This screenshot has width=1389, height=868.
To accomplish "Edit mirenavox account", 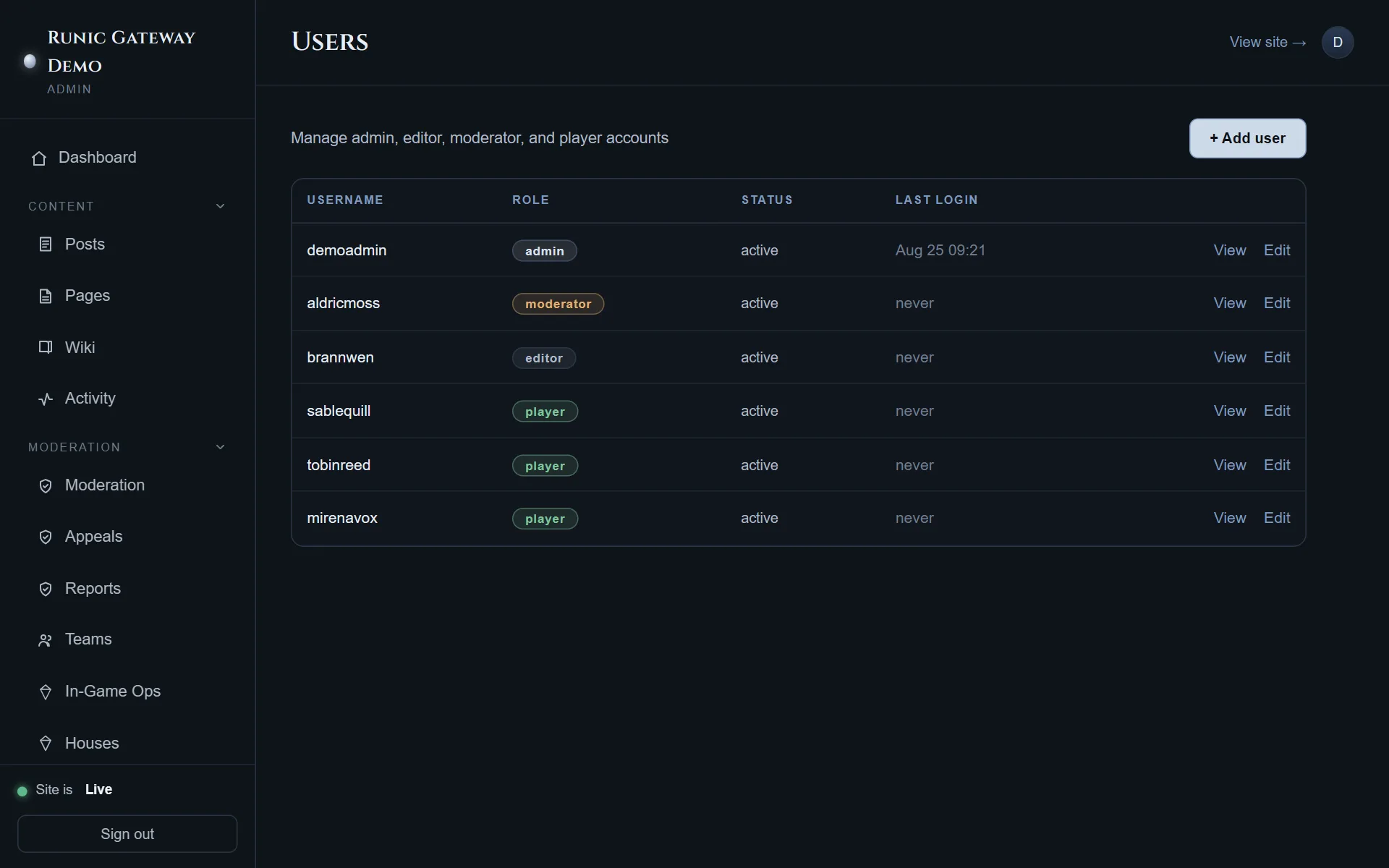I will click(x=1277, y=518).
